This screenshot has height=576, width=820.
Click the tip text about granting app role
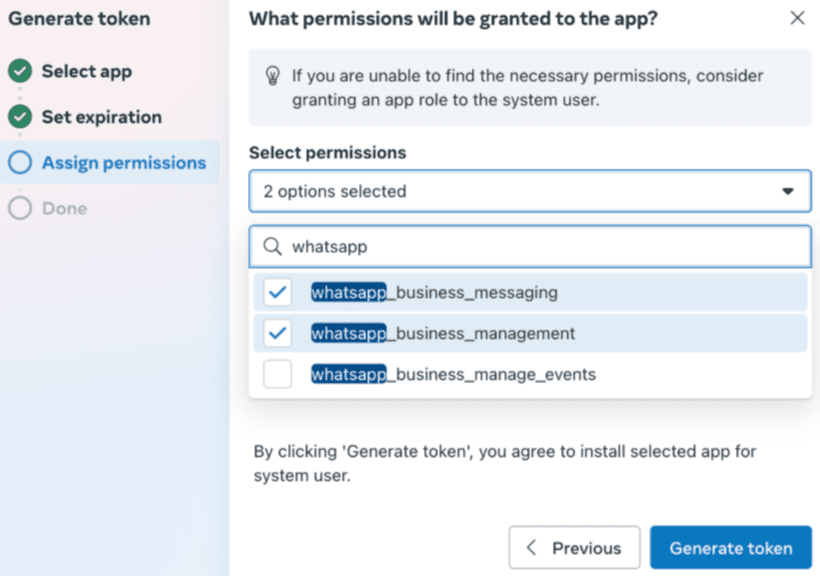click(528, 87)
